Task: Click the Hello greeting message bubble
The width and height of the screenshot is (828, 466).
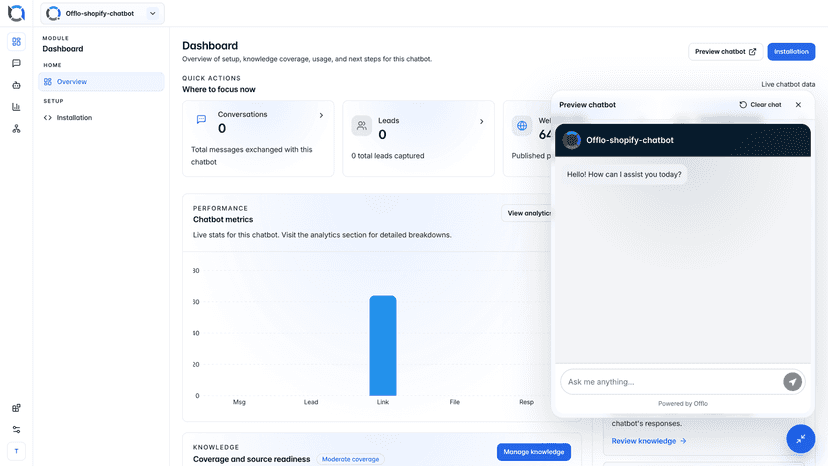Action: click(x=624, y=174)
